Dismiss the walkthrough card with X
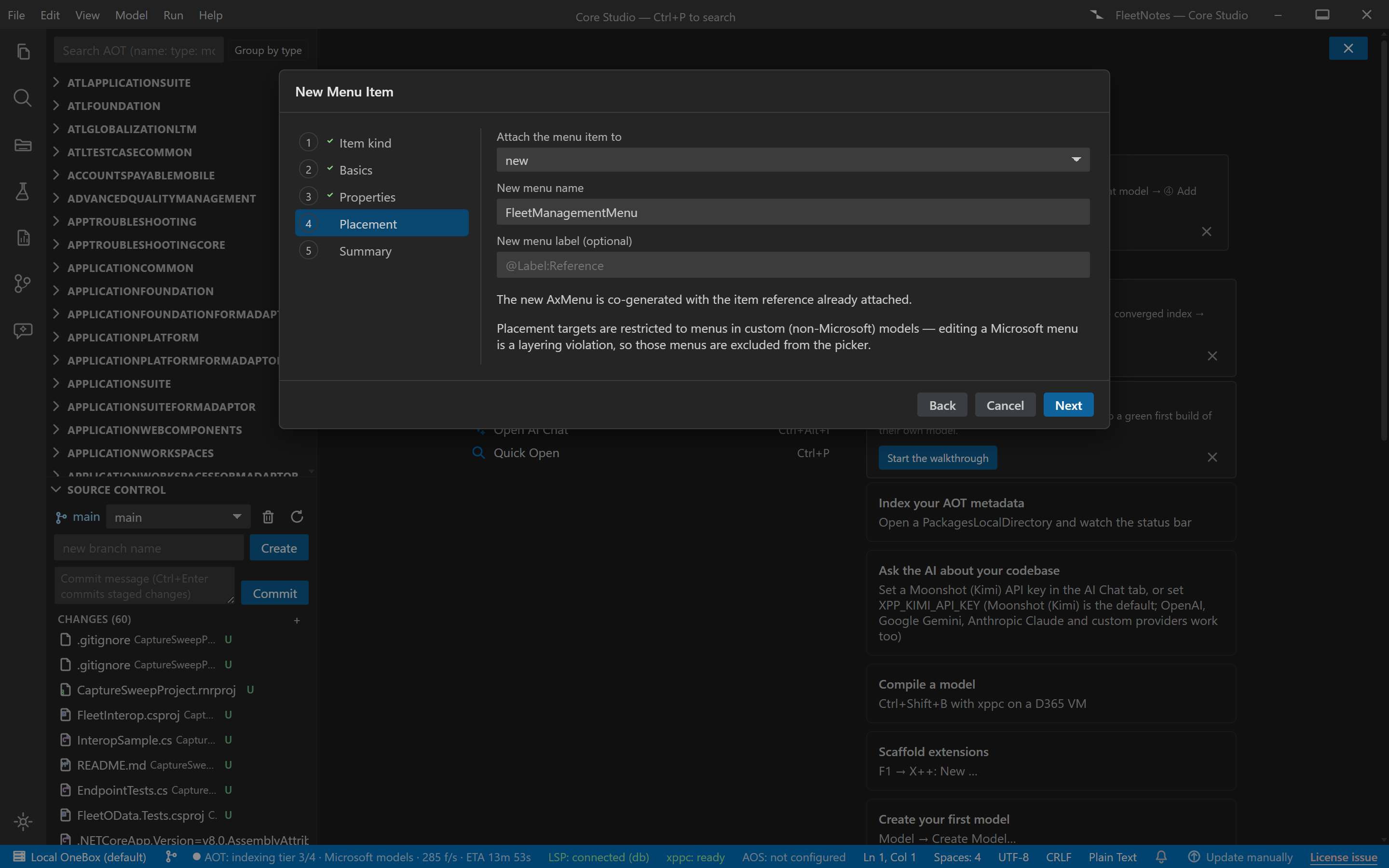The image size is (1389, 868). pyautogui.click(x=1212, y=458)
